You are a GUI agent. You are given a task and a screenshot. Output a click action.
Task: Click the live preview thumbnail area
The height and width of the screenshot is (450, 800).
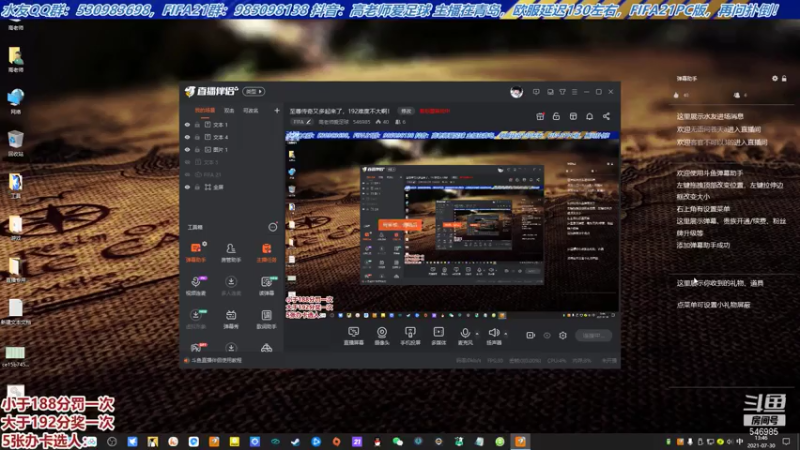[452, 225]
